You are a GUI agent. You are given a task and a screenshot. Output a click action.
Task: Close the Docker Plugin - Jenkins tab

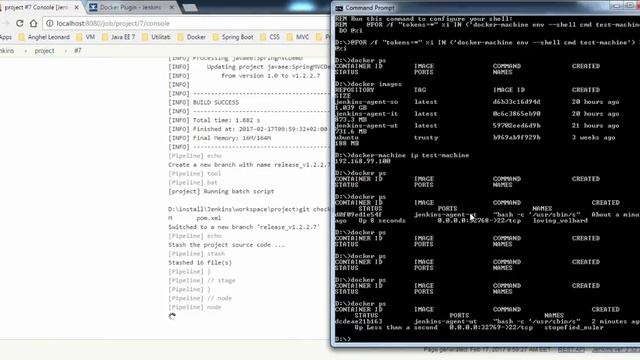[x=172, y=7]
